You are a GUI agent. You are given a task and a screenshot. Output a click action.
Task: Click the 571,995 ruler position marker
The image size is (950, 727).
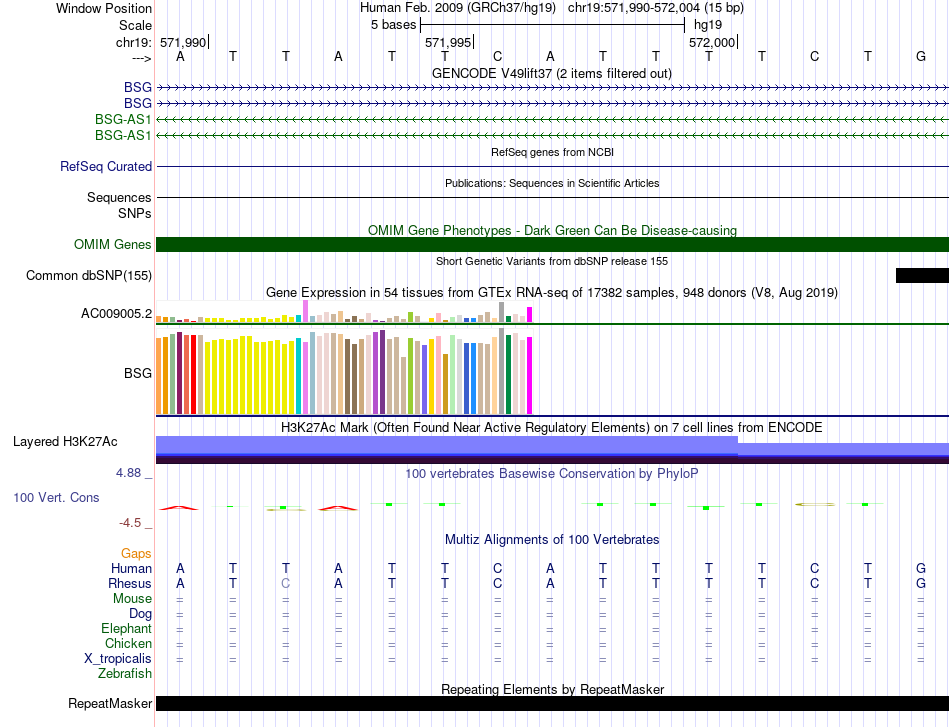pos(448,42)
